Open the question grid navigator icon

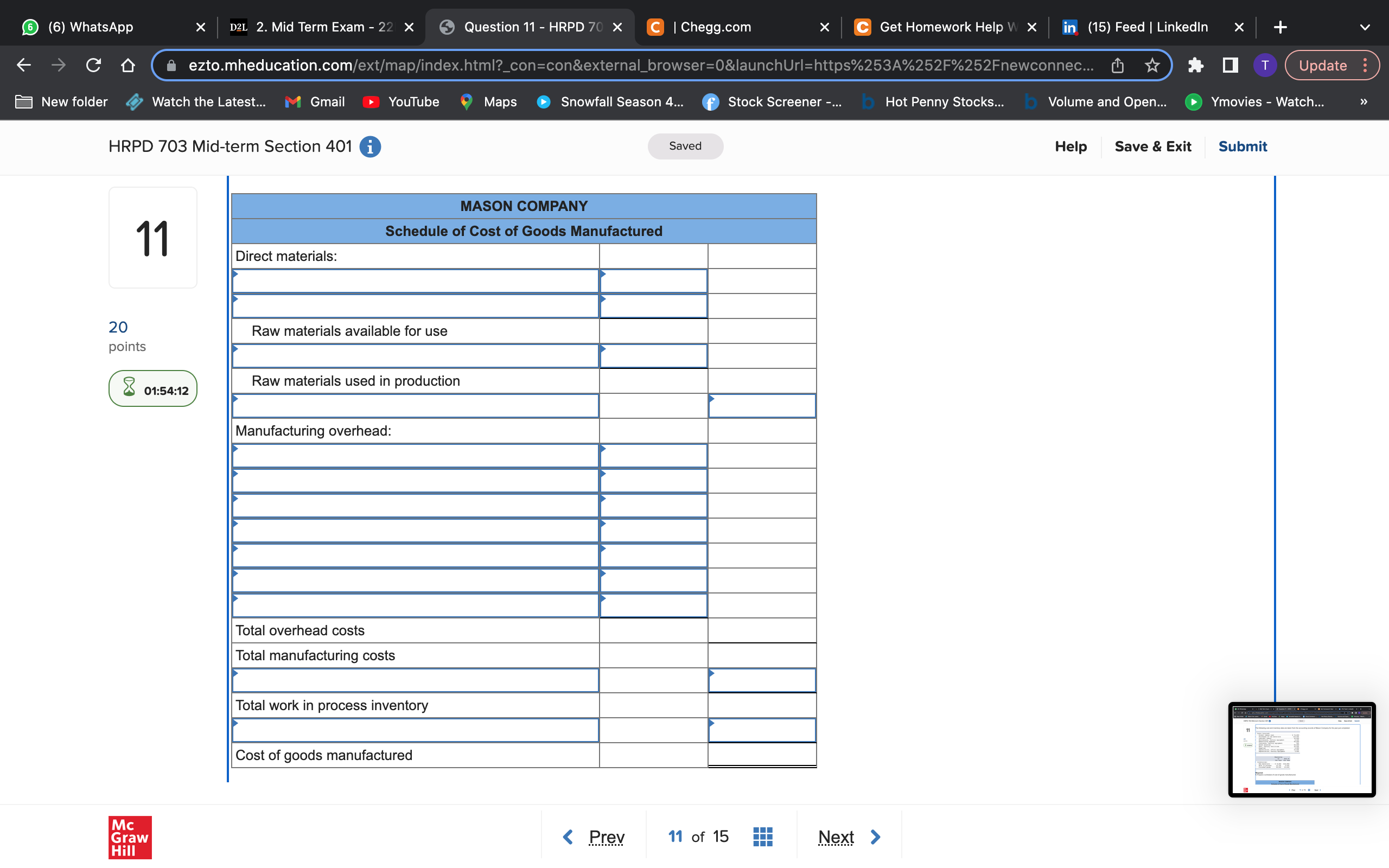click(x=762, y=837)
